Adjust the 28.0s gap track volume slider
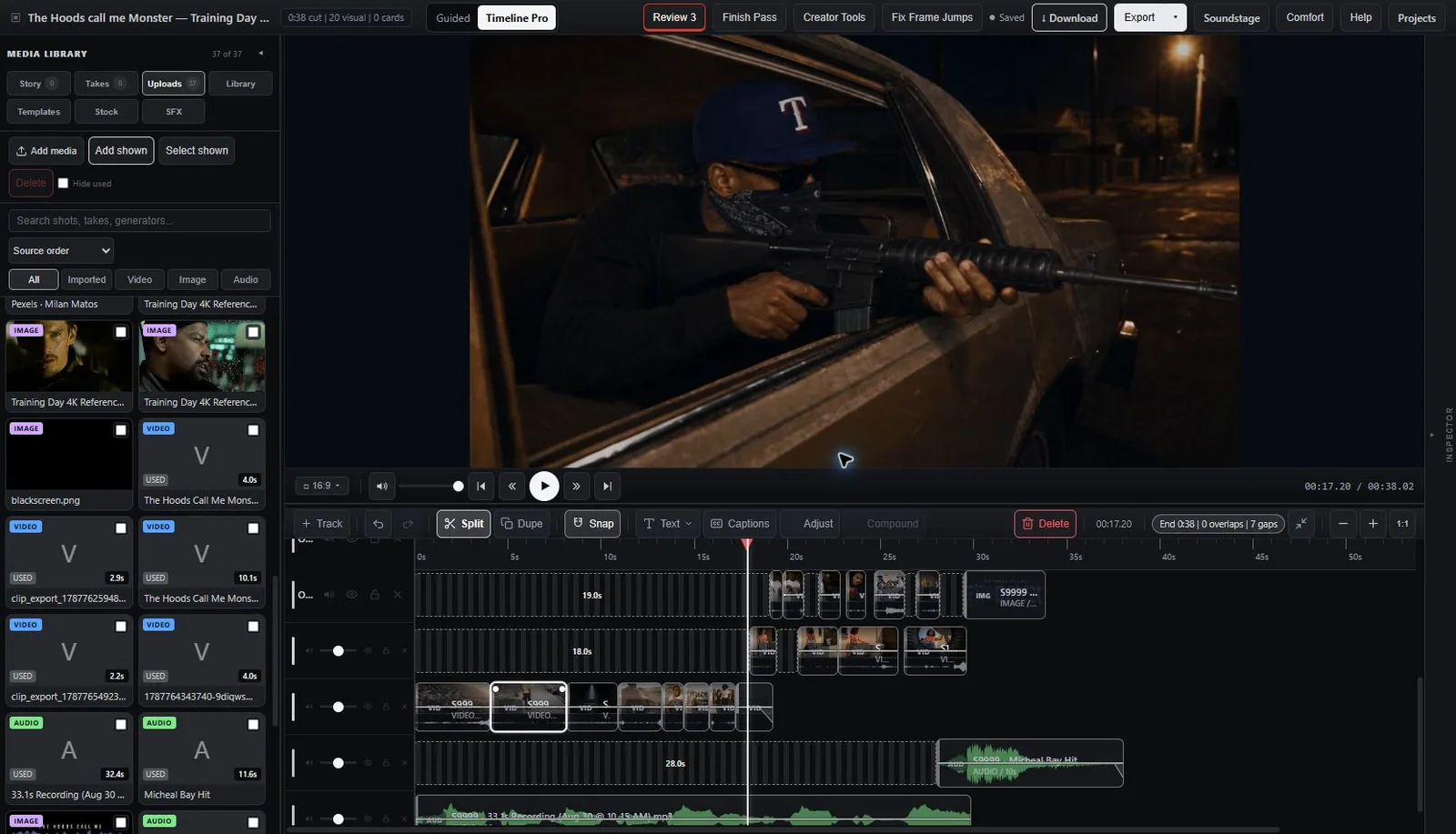 click(x=339, y=763)
